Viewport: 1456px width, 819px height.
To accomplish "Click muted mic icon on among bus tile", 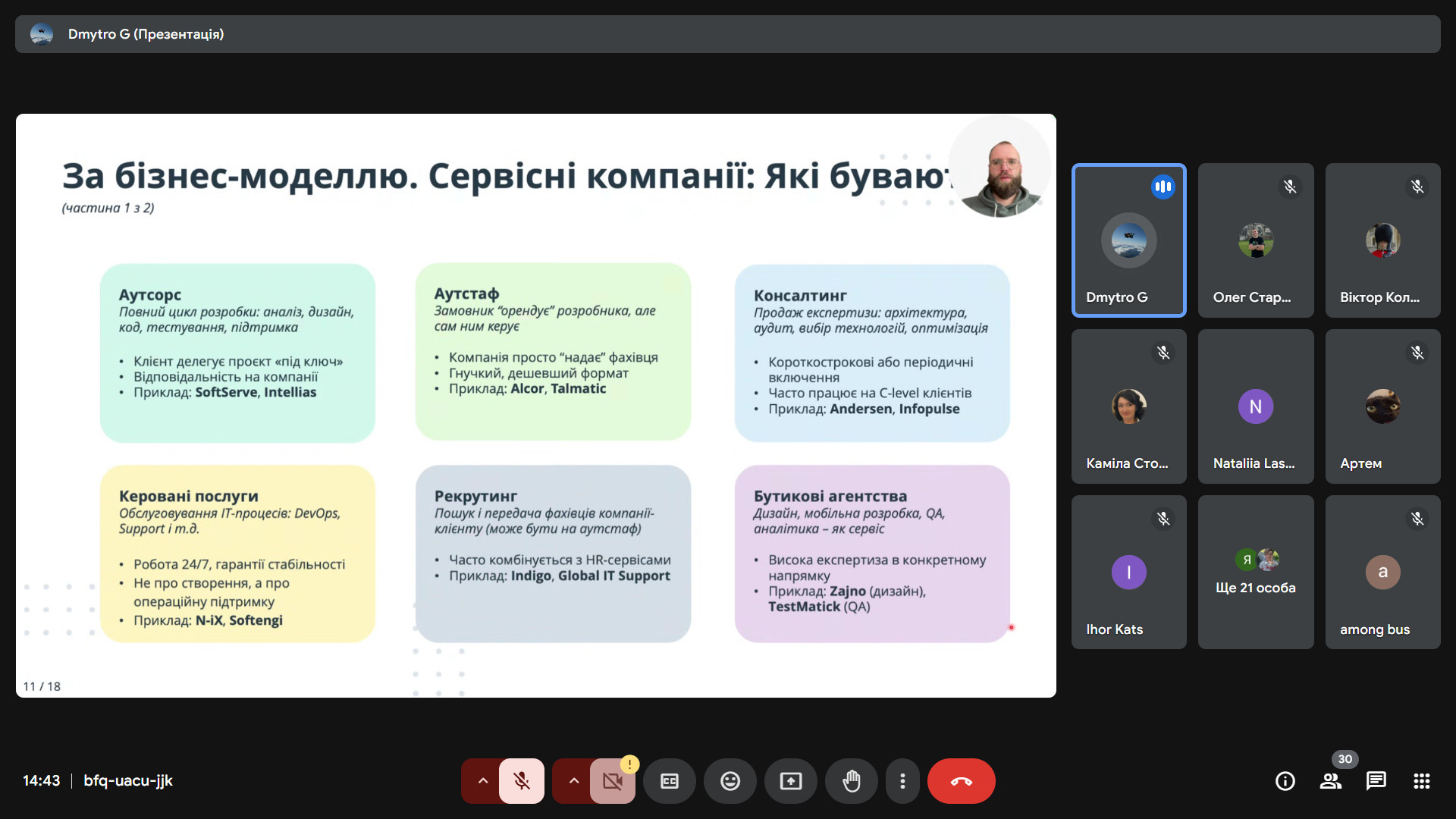I will click(x=1417, y=519).
